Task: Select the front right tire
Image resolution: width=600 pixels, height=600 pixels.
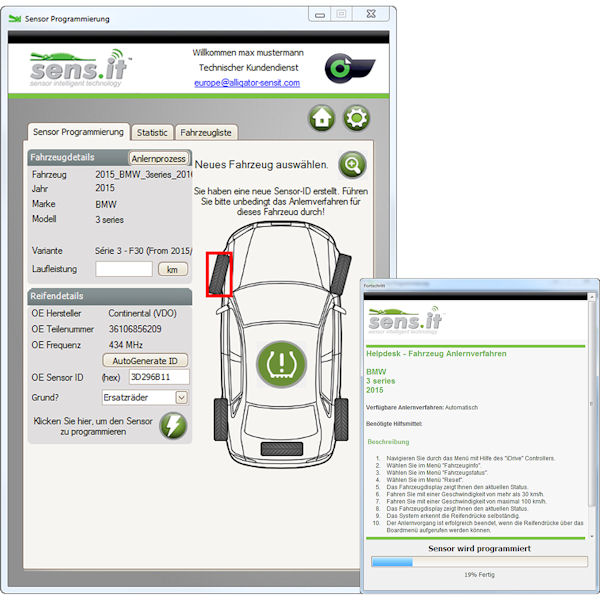Action: 341,274
